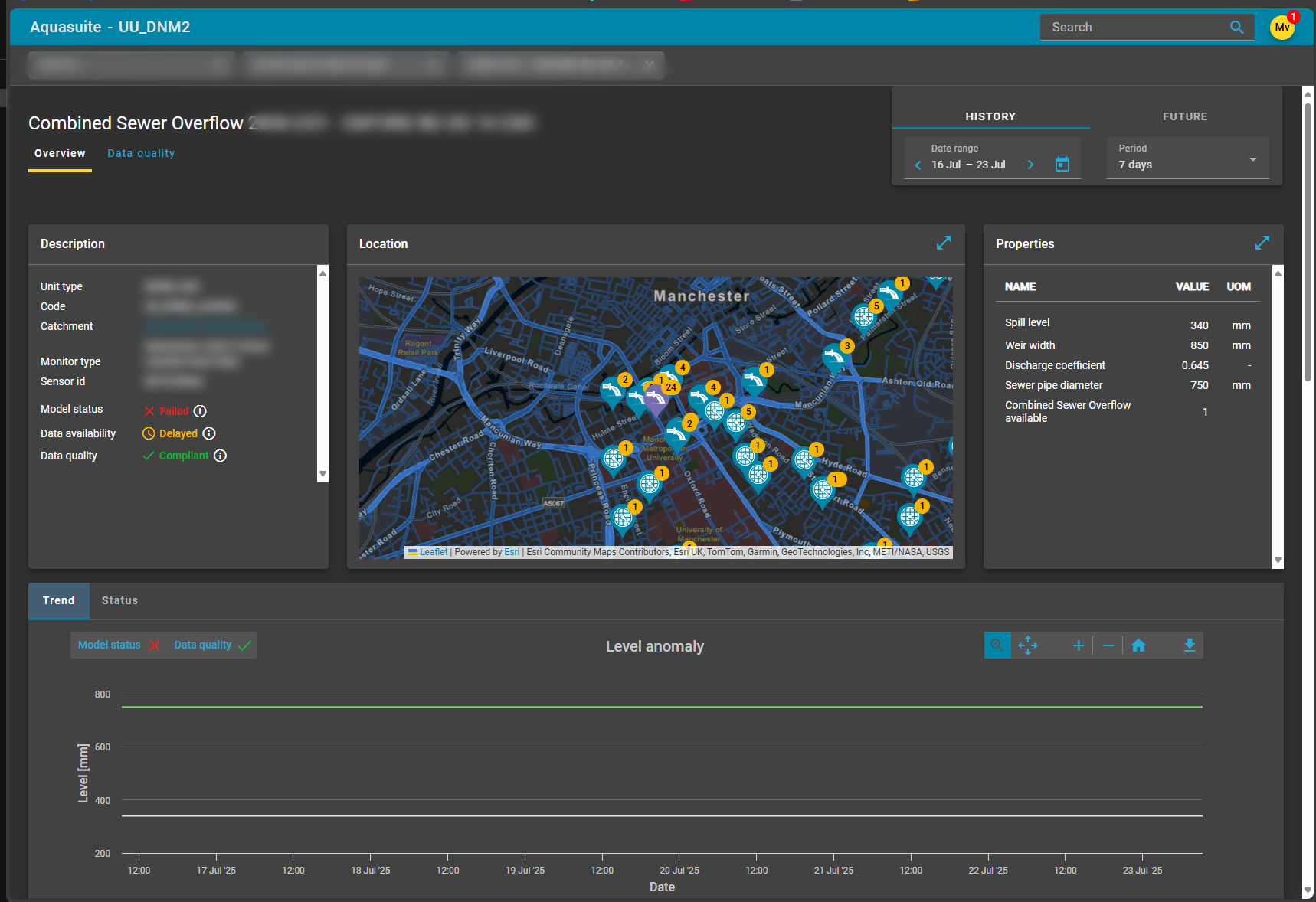Select the purple map marker badged 24
The image size is (1316, 902).
tap(656, 400)
